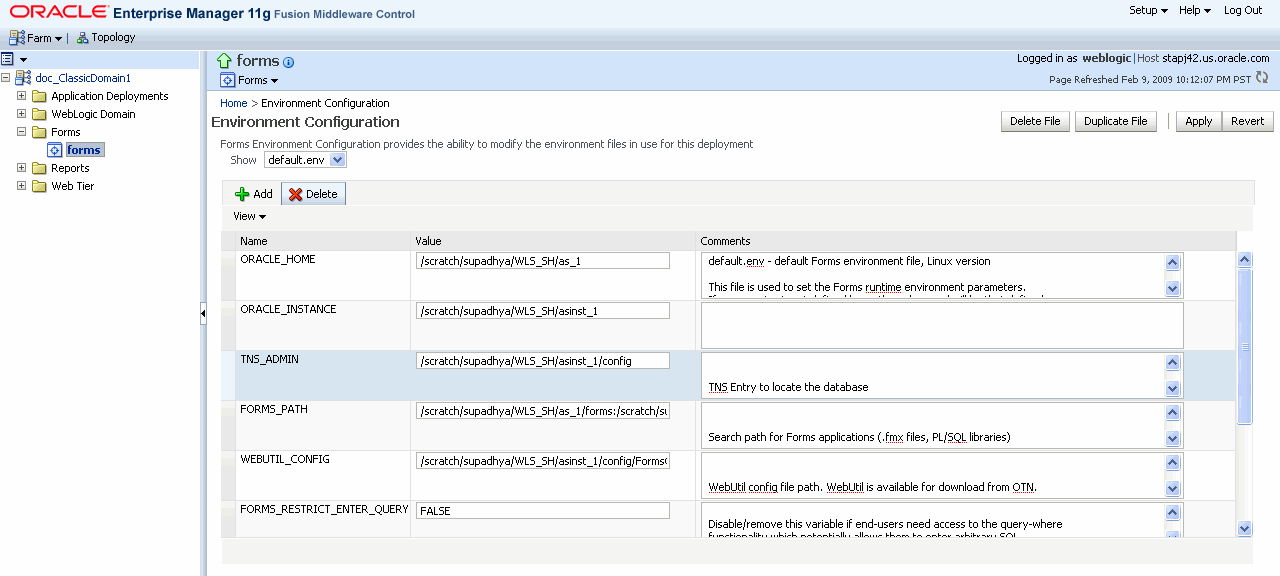Apply the environment configuration changes
Image resolution: width=1280 pixels, height=576 pixels.
point(1198,121)
